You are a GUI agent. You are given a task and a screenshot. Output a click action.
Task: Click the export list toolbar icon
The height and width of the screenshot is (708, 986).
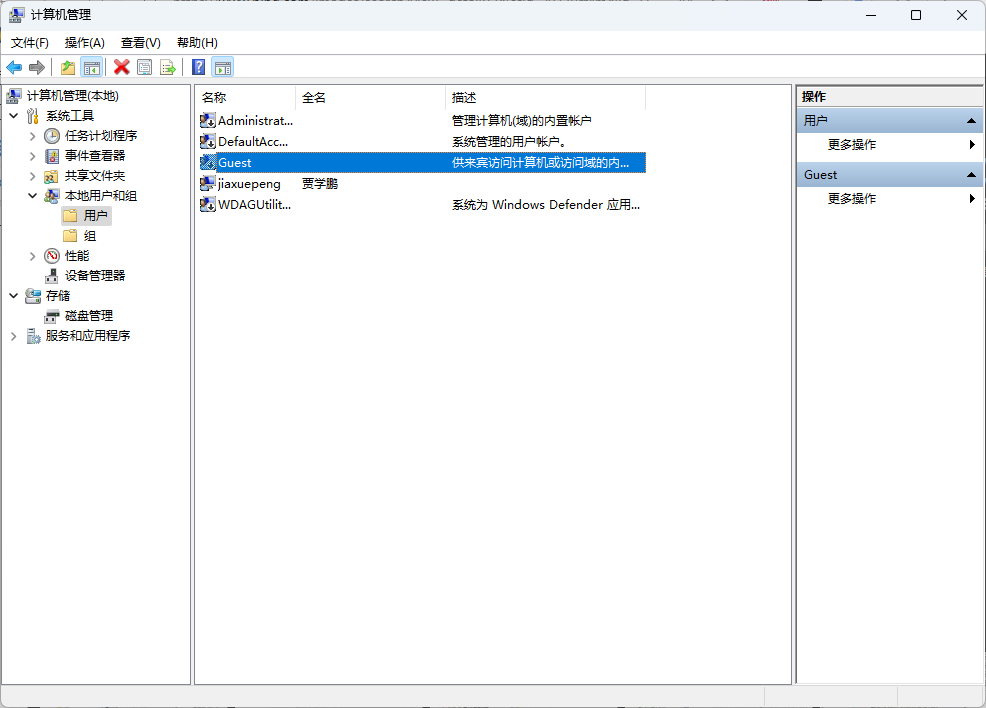click(x=168, y=67)
